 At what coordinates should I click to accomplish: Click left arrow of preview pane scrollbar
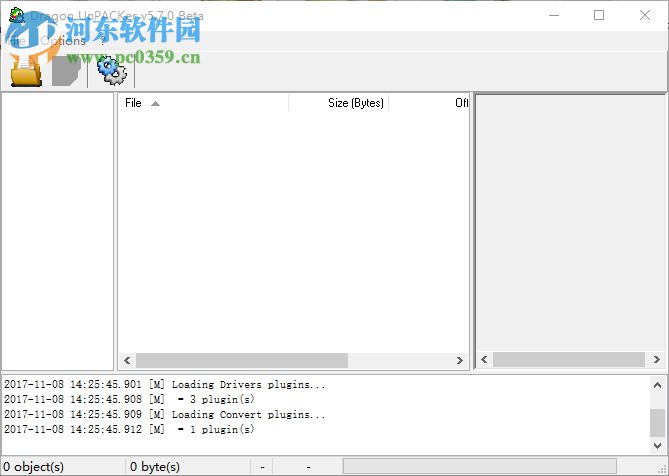pyautogui.click(x=484, y=360)
